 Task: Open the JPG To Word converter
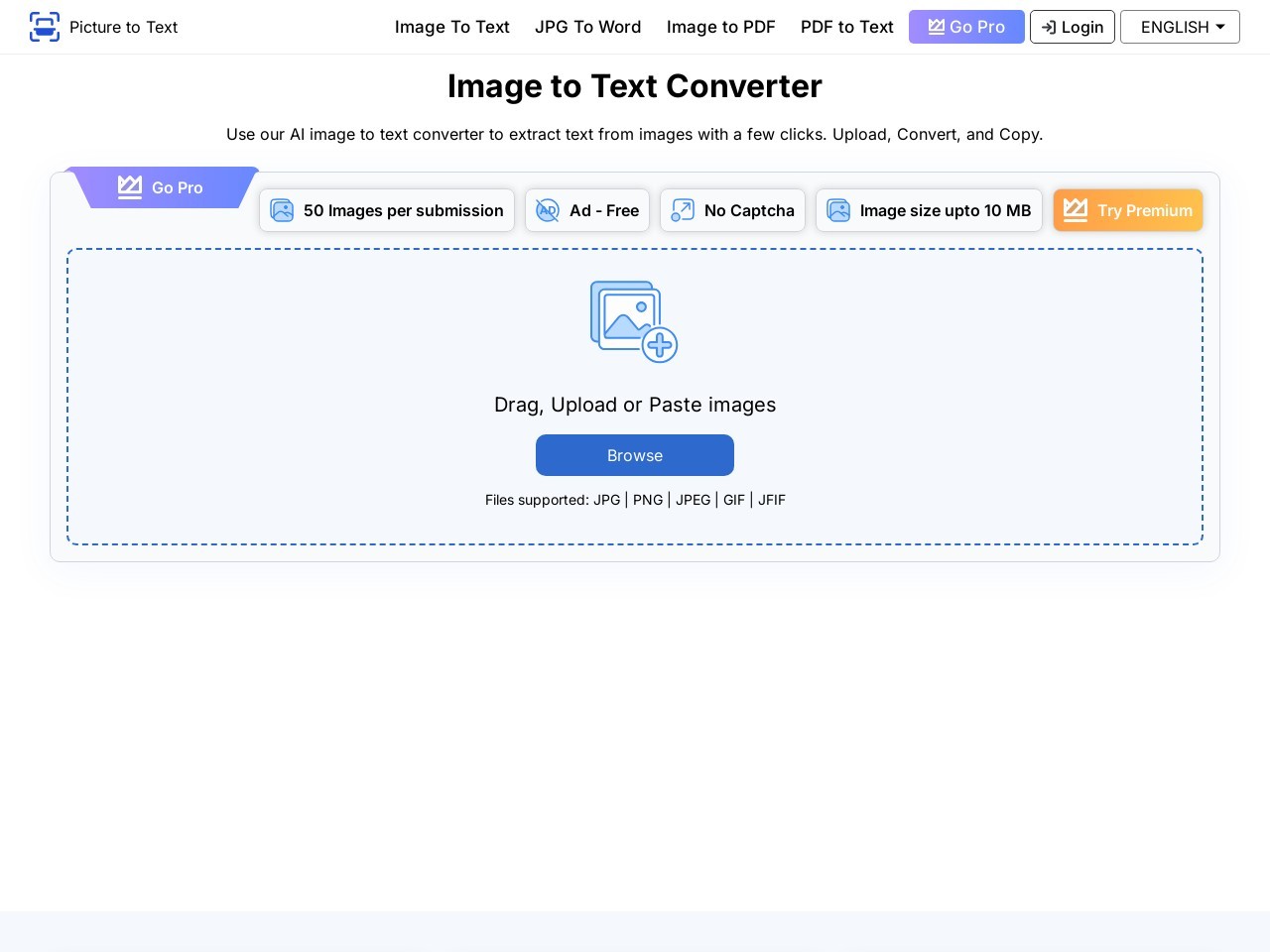click(588, 27)
